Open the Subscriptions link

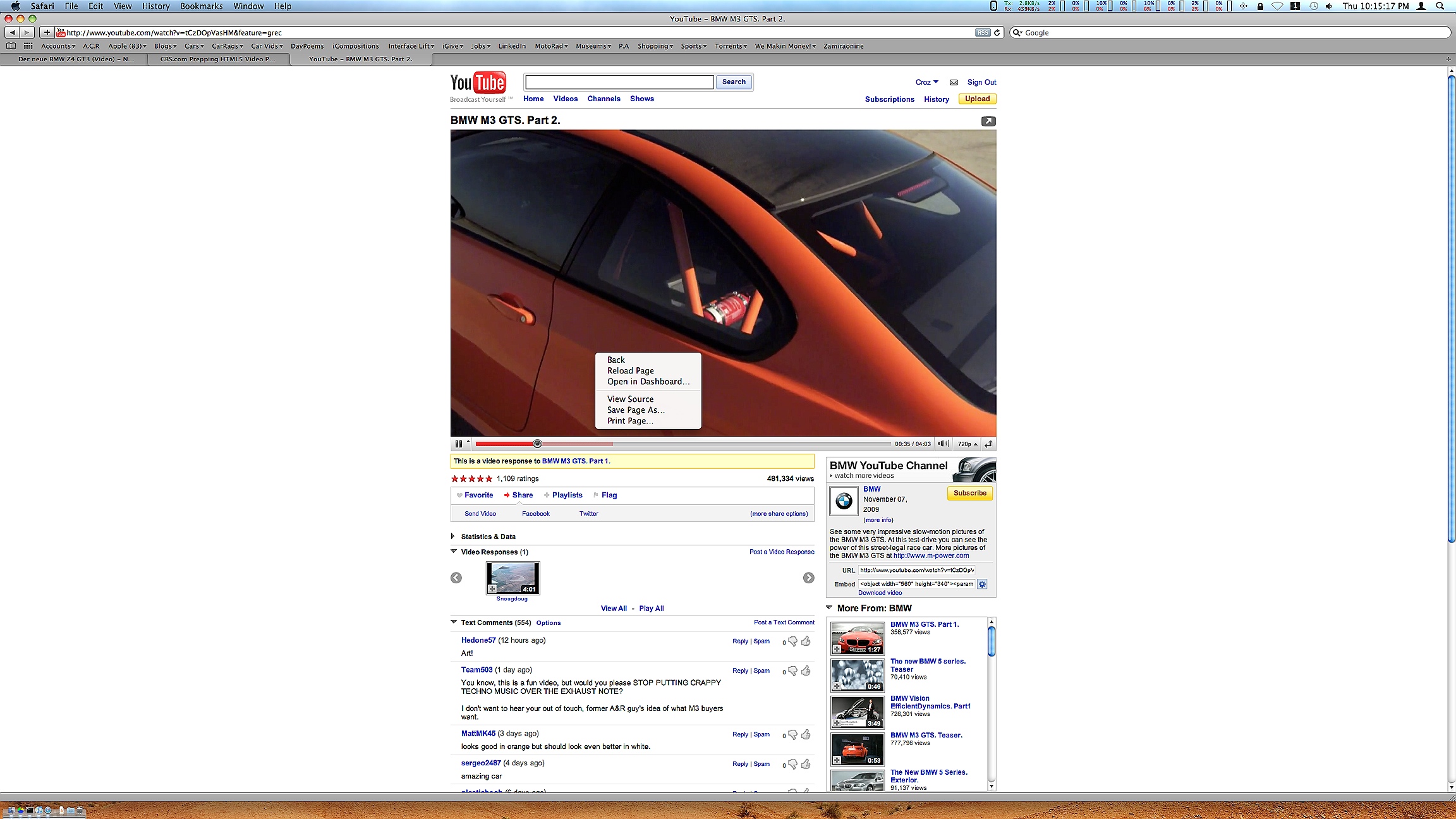click(x=889, y=99)
